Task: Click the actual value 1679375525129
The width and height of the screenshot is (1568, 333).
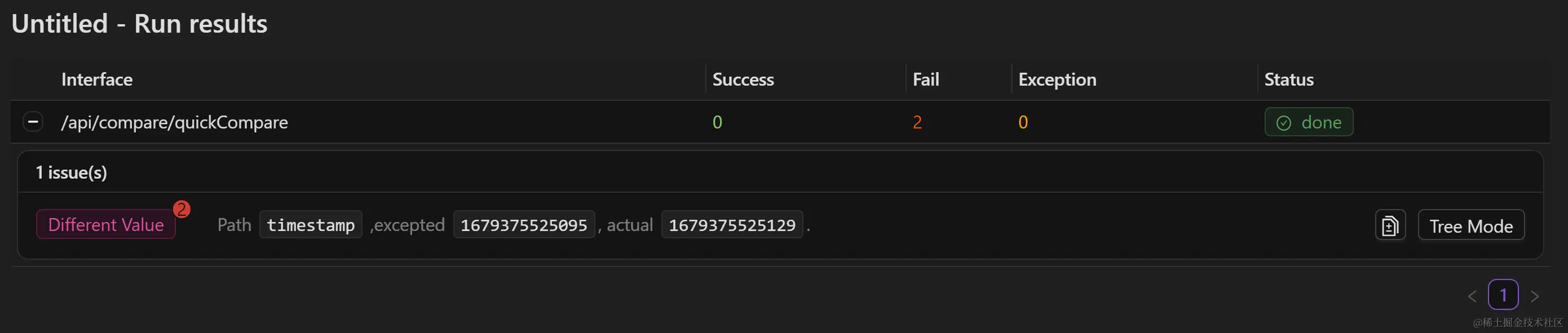Action: (732, 225)
